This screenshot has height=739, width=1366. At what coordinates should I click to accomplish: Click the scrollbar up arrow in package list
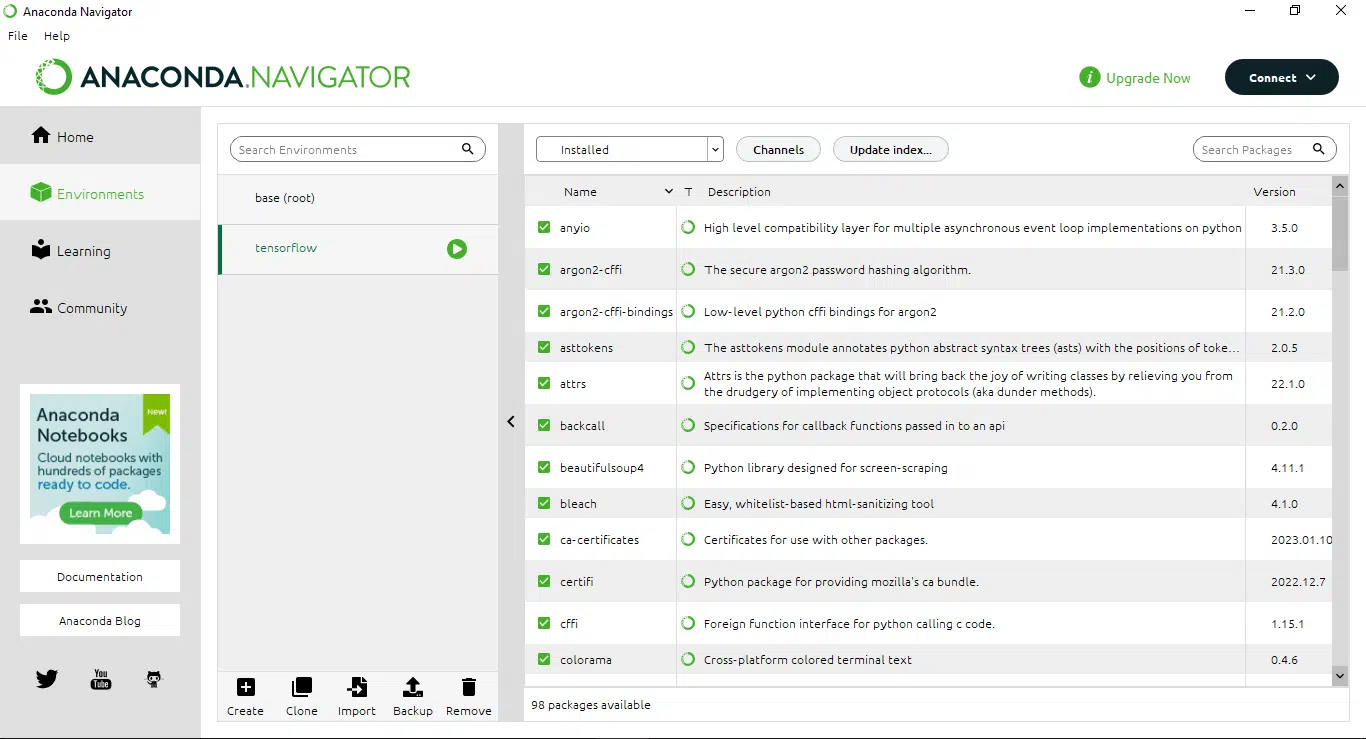click(x=1340, y=186)
